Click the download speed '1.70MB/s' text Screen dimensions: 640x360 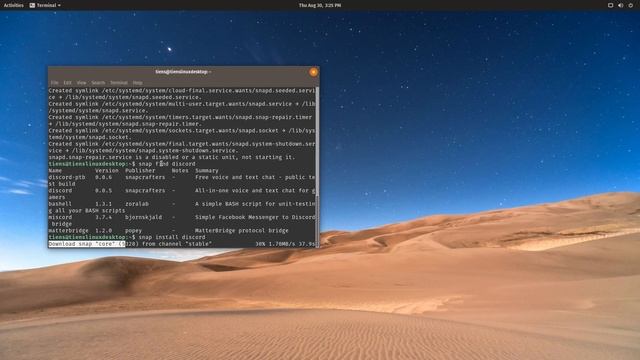pos(282,244)
